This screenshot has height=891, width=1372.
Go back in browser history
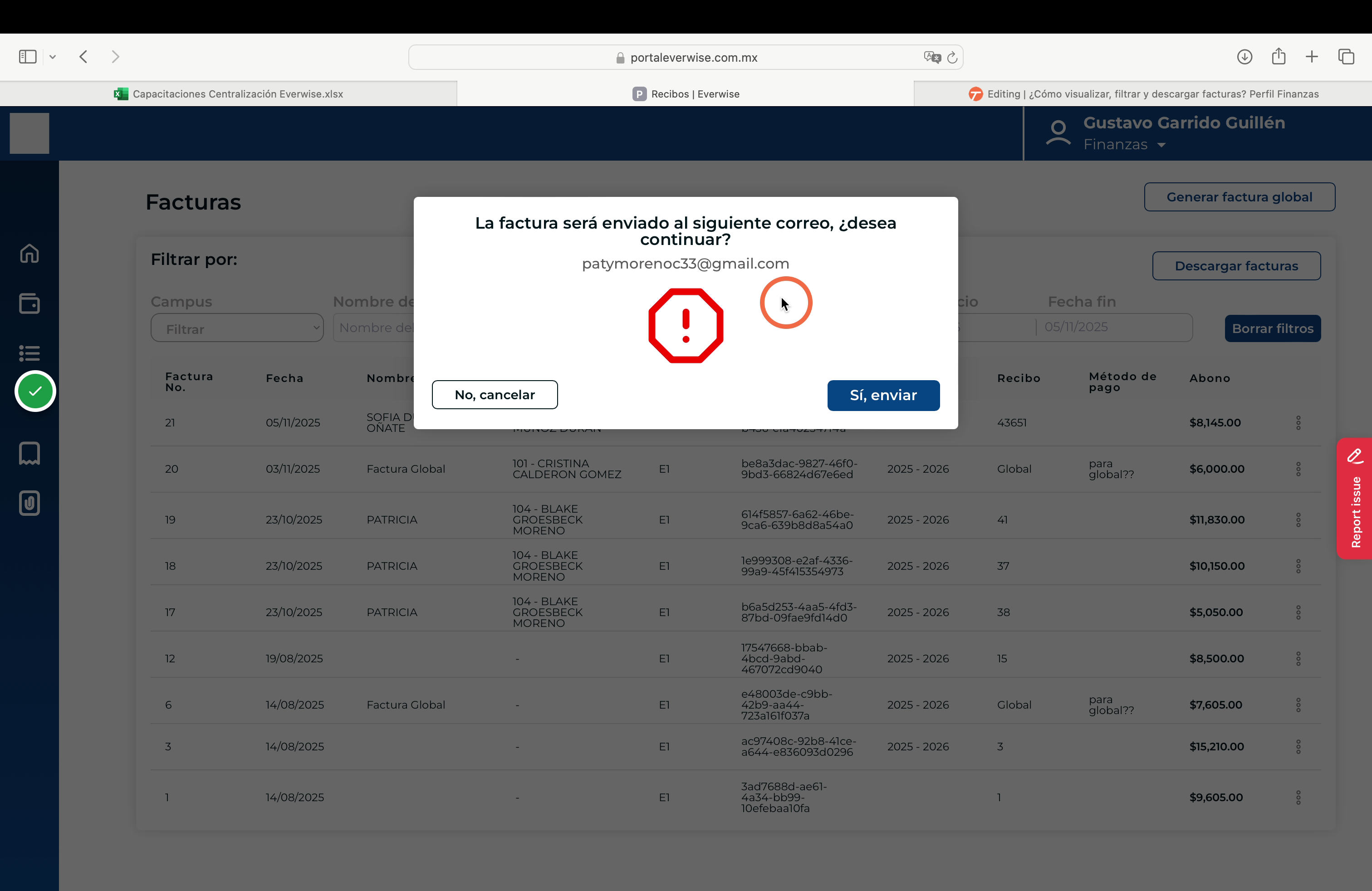coord(83,56)
